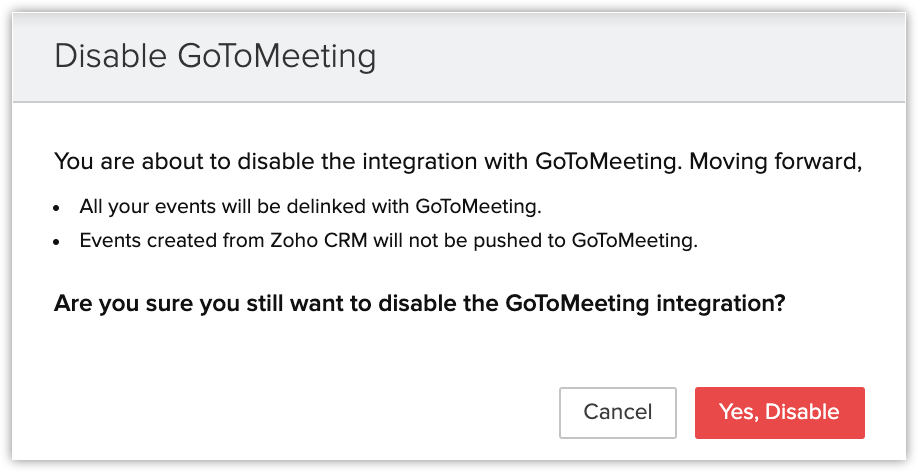Image resolution: width=918 pixels, height=472 pixels.
Task: Click GoToMeeting ending the first bullet
Action: coord(477,207)
